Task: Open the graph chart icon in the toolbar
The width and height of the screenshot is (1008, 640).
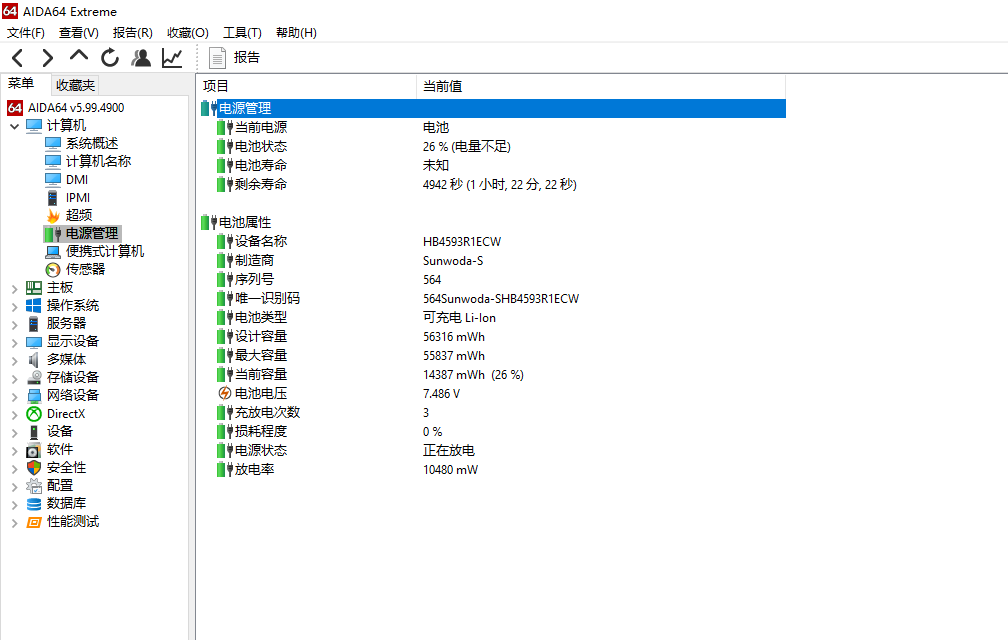Action: (172, 58)
